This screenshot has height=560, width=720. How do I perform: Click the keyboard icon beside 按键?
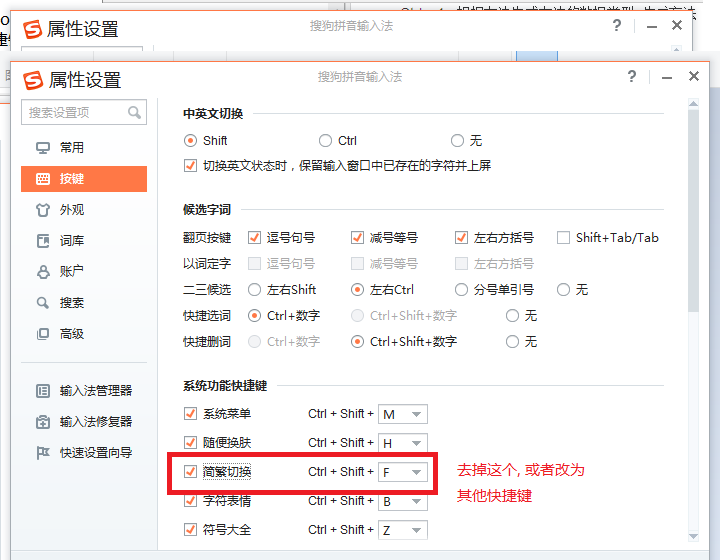click(43, 179)
